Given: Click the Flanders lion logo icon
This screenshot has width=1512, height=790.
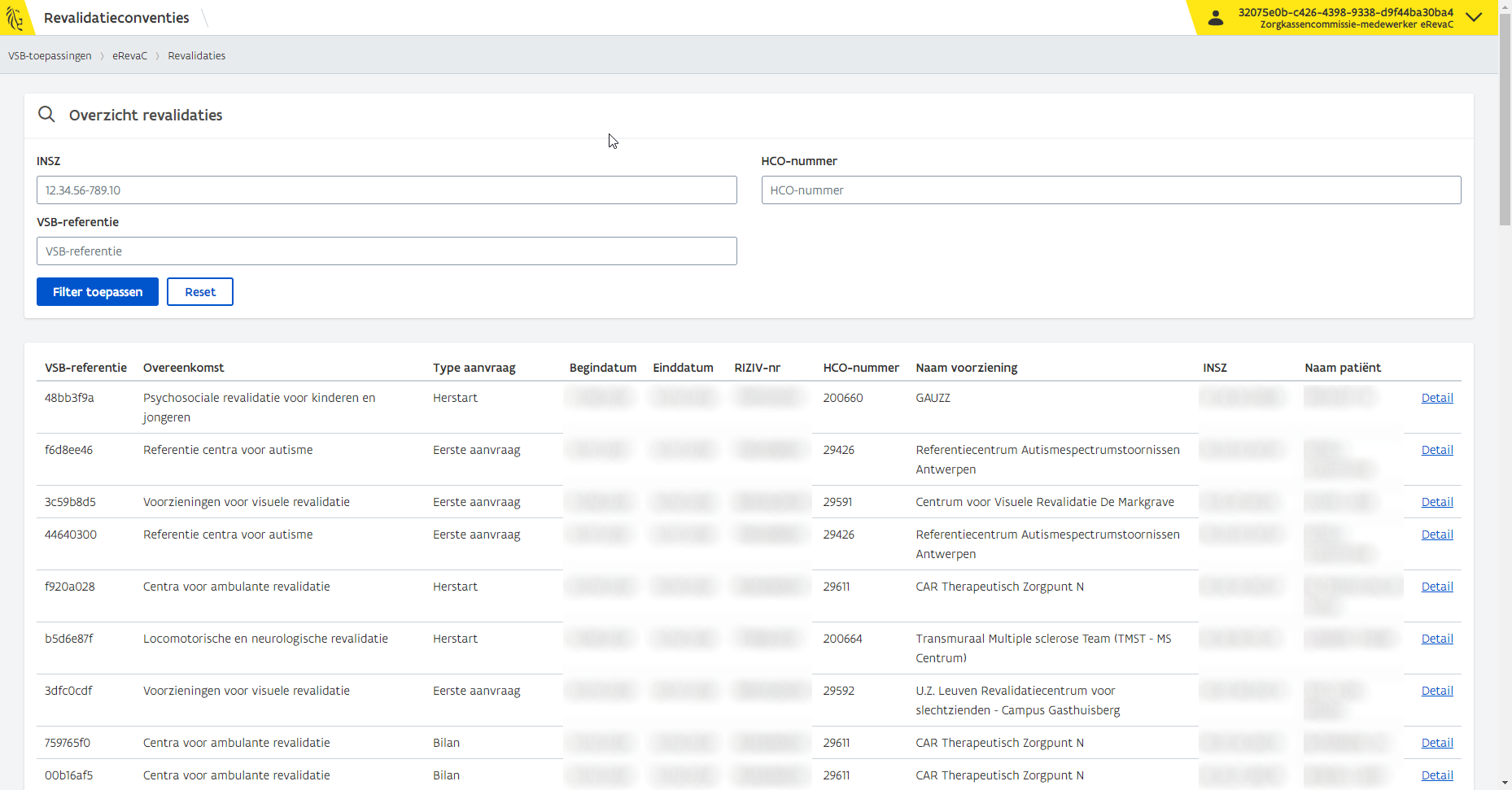Looking at the screenshot, I should tap(15, 17).
